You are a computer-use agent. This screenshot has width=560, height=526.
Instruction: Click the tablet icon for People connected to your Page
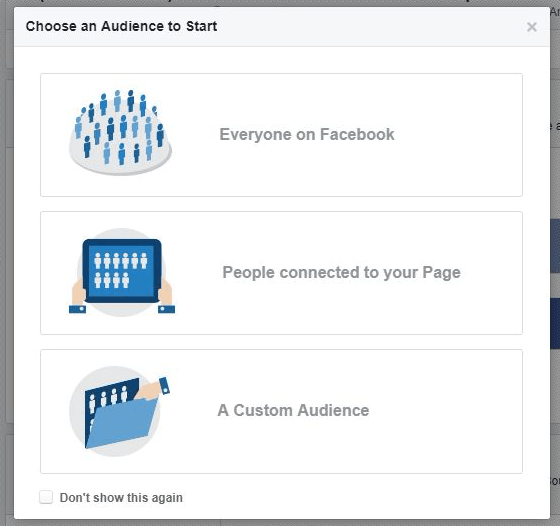(122, 272)
